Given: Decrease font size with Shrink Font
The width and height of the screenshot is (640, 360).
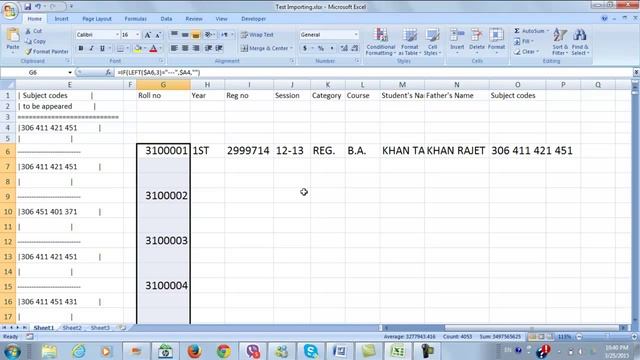Looking at the screenshot, I should point(158,35).
